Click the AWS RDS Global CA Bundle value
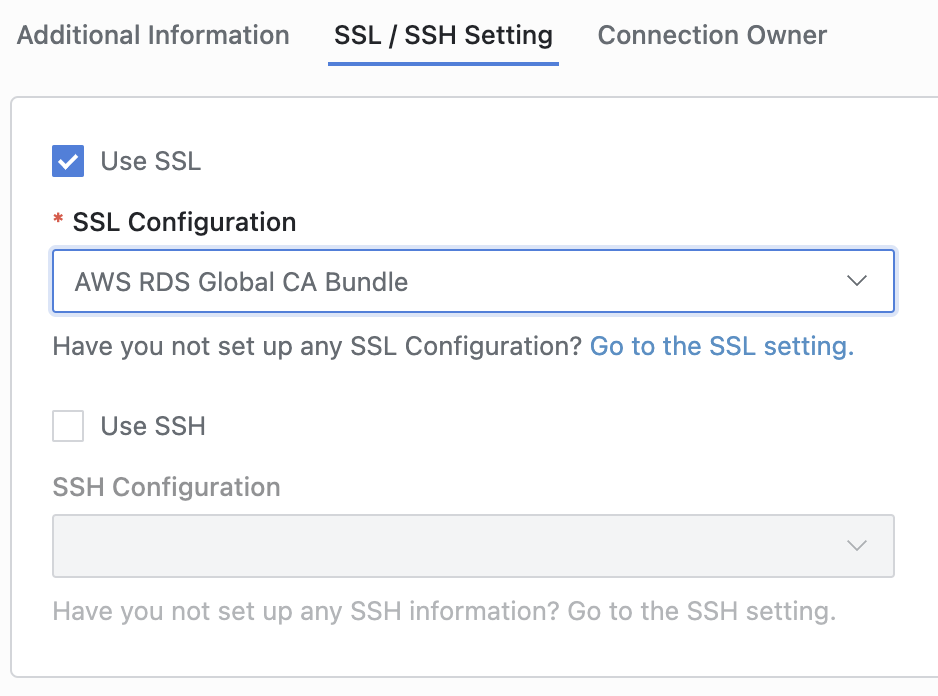The width and height of the screenshot is (938, 696). click(241, 282)
